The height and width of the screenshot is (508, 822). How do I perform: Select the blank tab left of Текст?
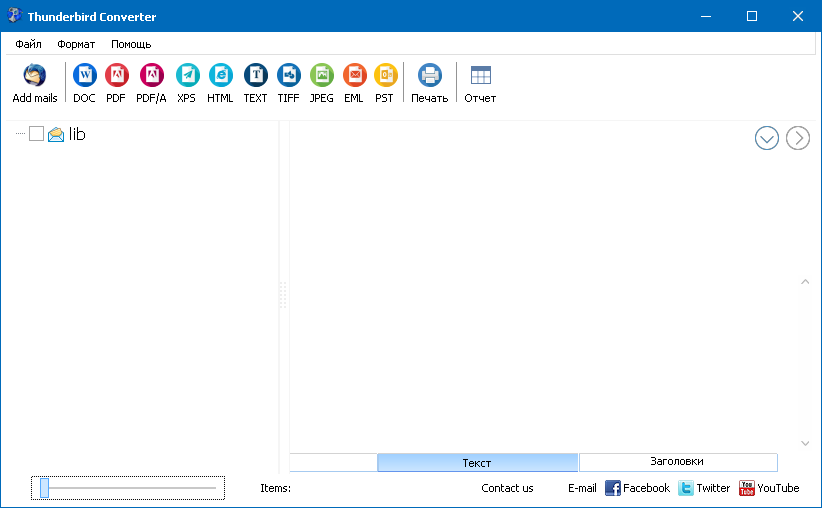pyautogui.click(x=333, y=462)
